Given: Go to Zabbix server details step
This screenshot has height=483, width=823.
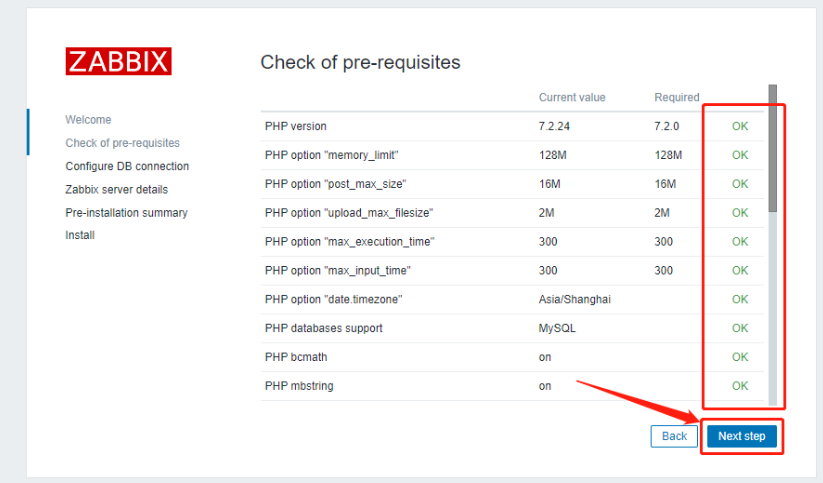Looking at the screenshot, I should click(116, 189).
